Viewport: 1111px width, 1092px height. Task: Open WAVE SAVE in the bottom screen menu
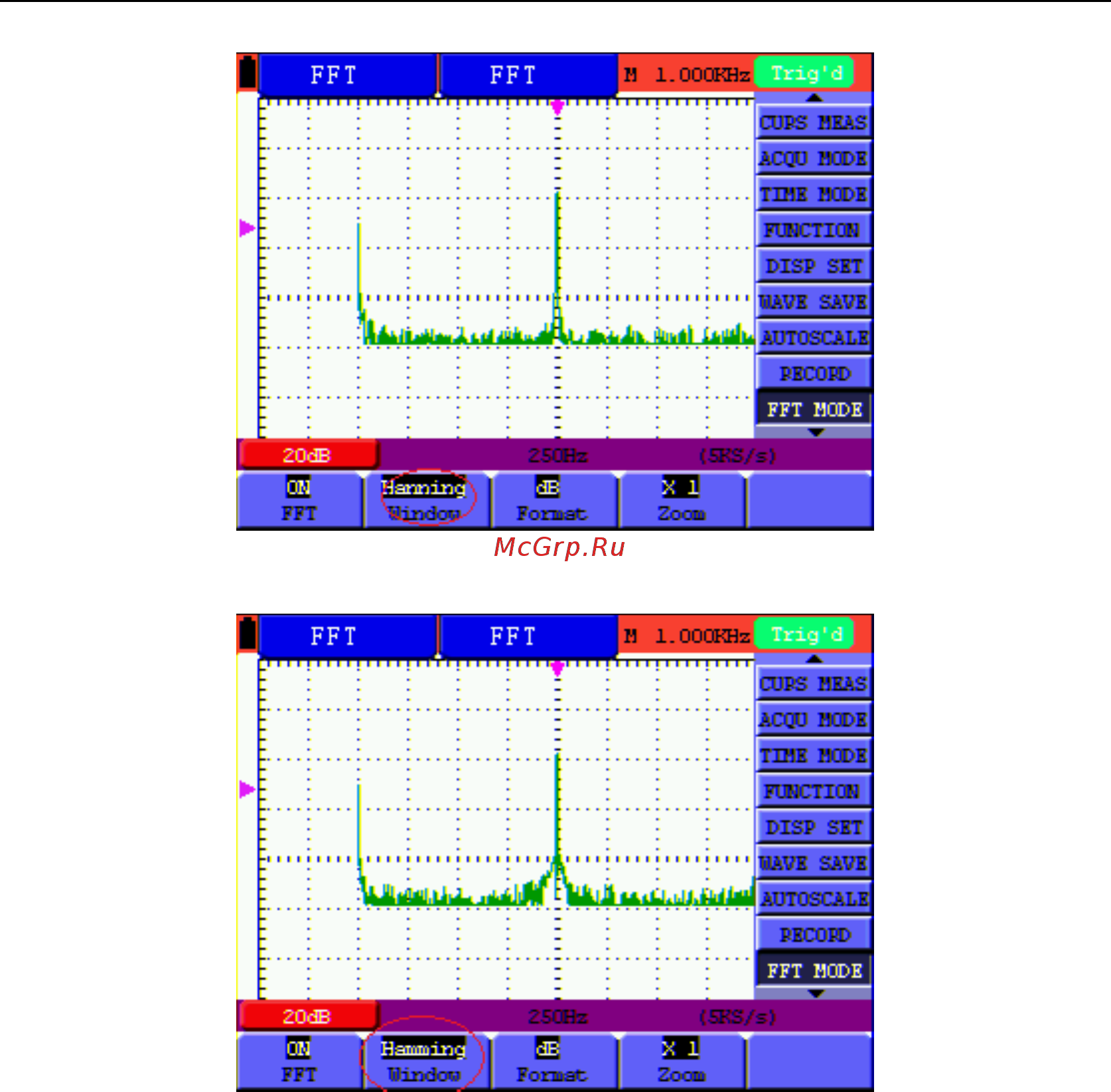(x=813, y=863)
